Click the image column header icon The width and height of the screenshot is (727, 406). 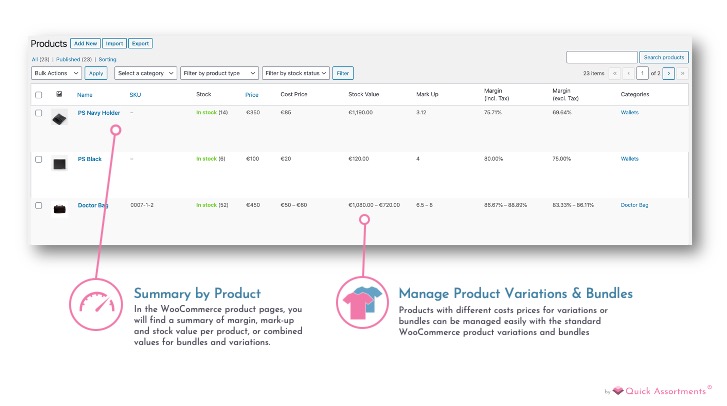point(59,94)
